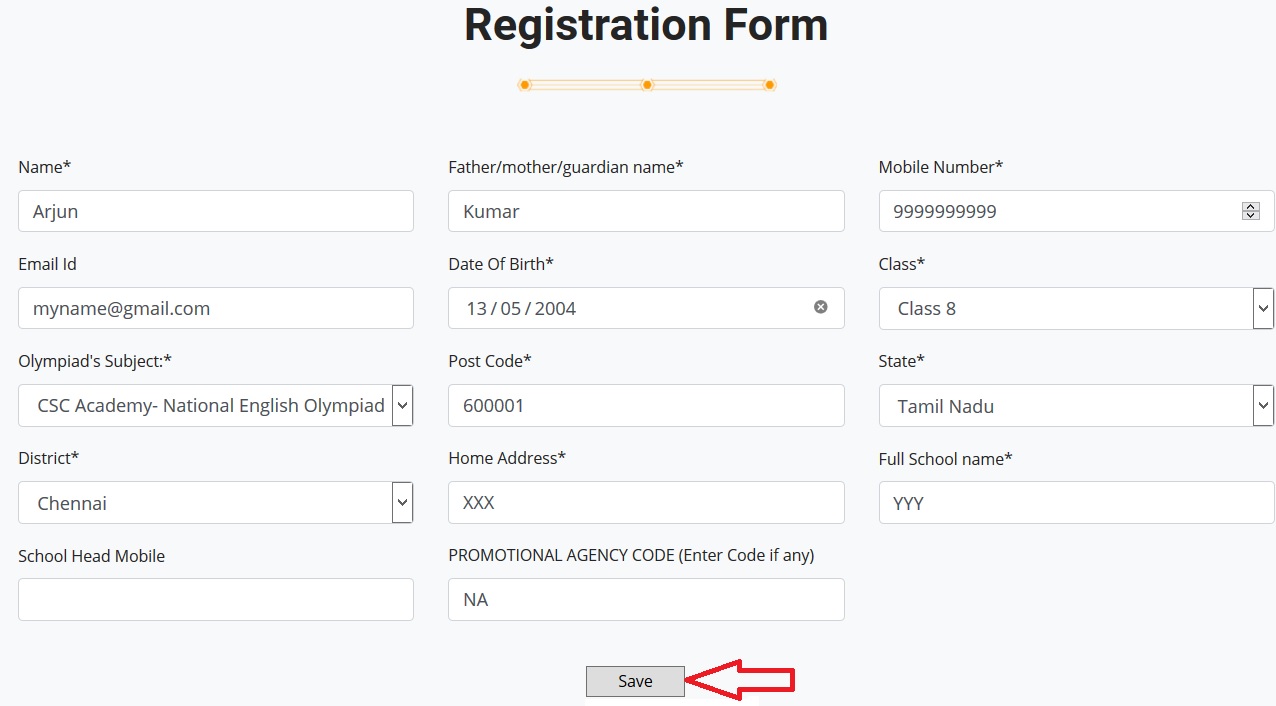Focus the Post Code field

click(x=646, y=405)
